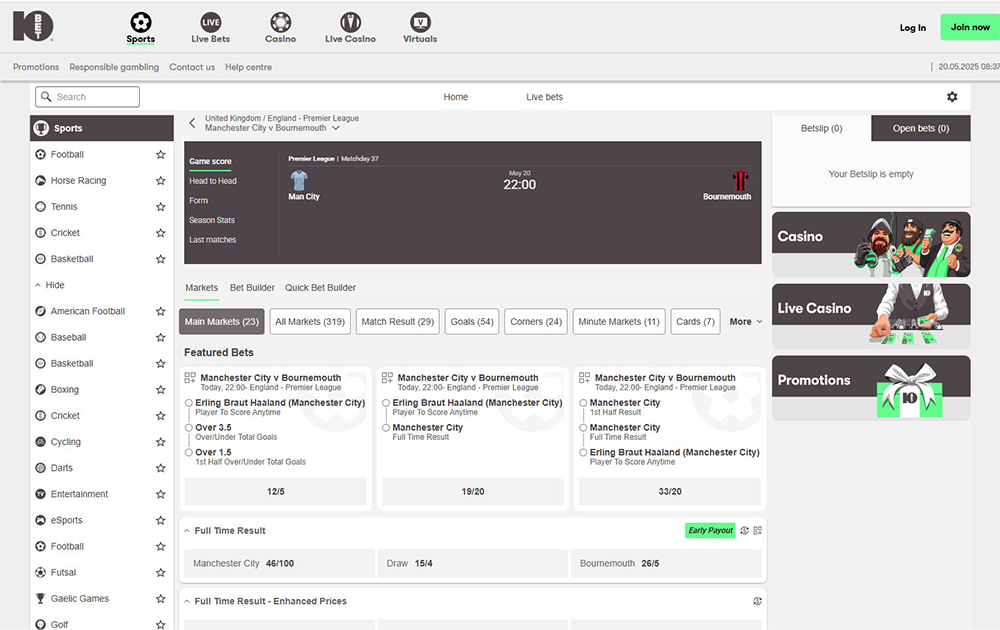Open the Promotions link in header
Image resolution: width=1000 pixels, height=630 pixels.
point(36,67)
